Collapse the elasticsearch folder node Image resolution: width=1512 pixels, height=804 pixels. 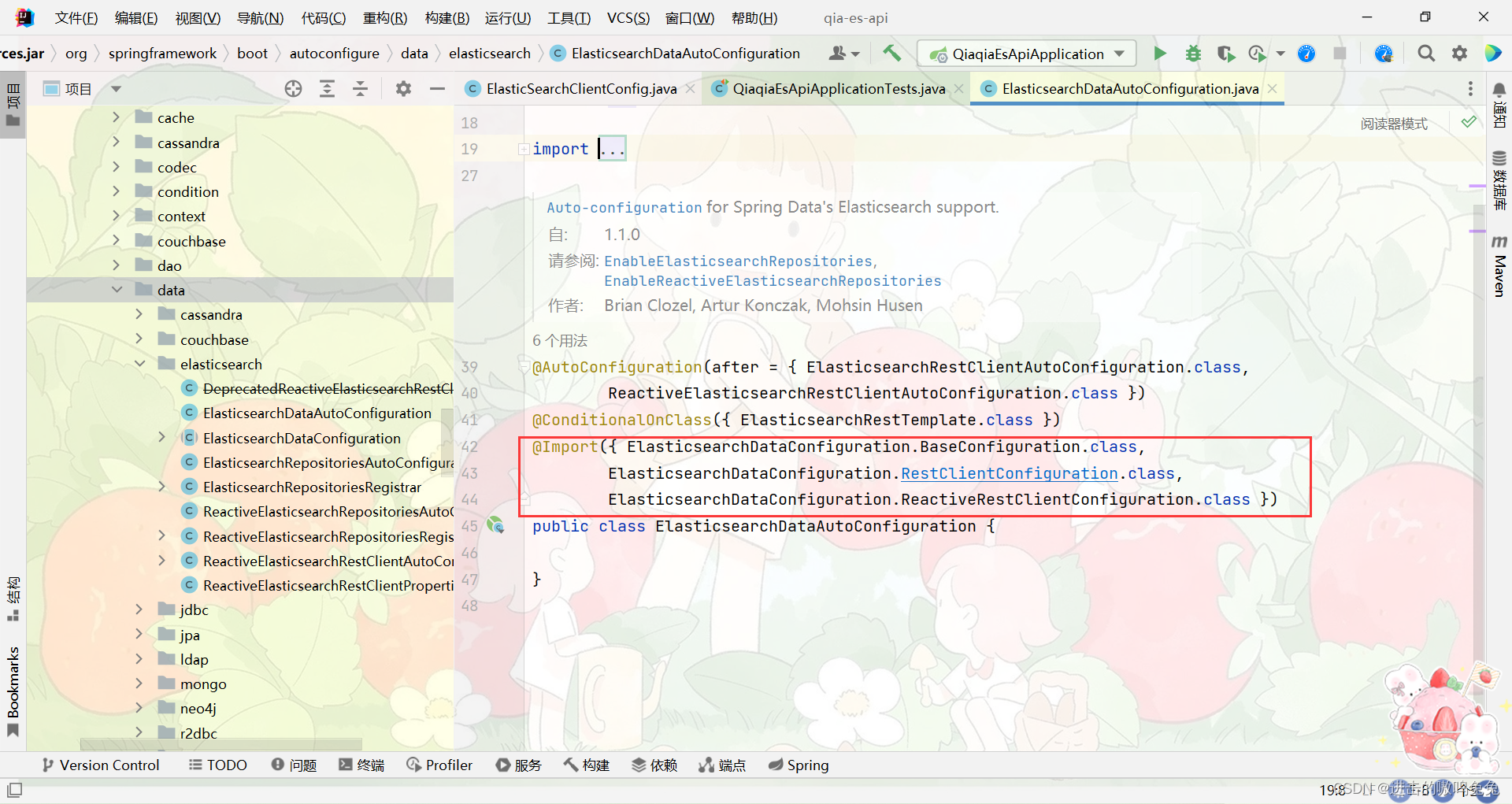coord(139,364)
